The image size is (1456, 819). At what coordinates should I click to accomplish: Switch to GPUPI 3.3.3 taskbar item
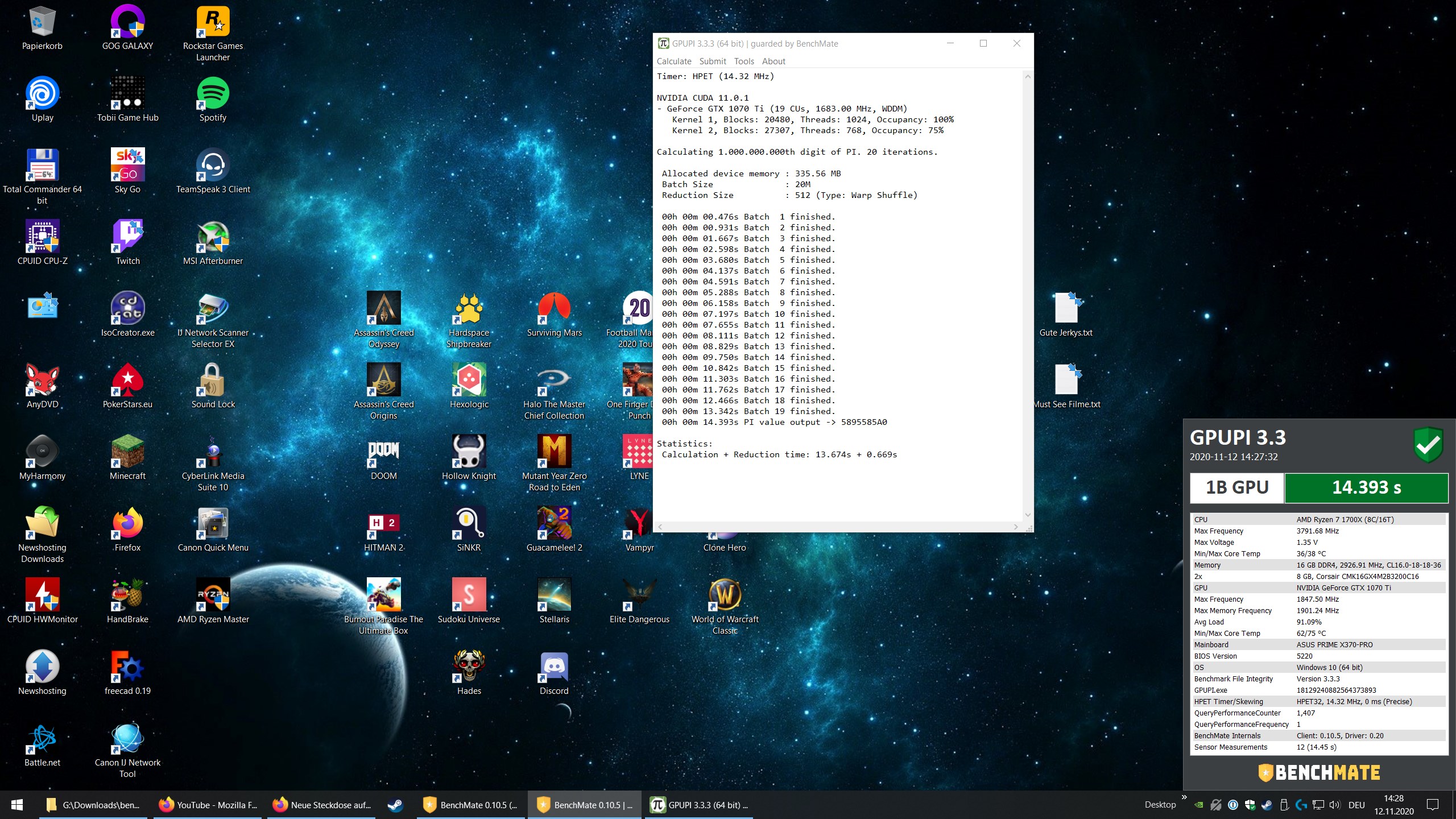(x=700, y=805)
